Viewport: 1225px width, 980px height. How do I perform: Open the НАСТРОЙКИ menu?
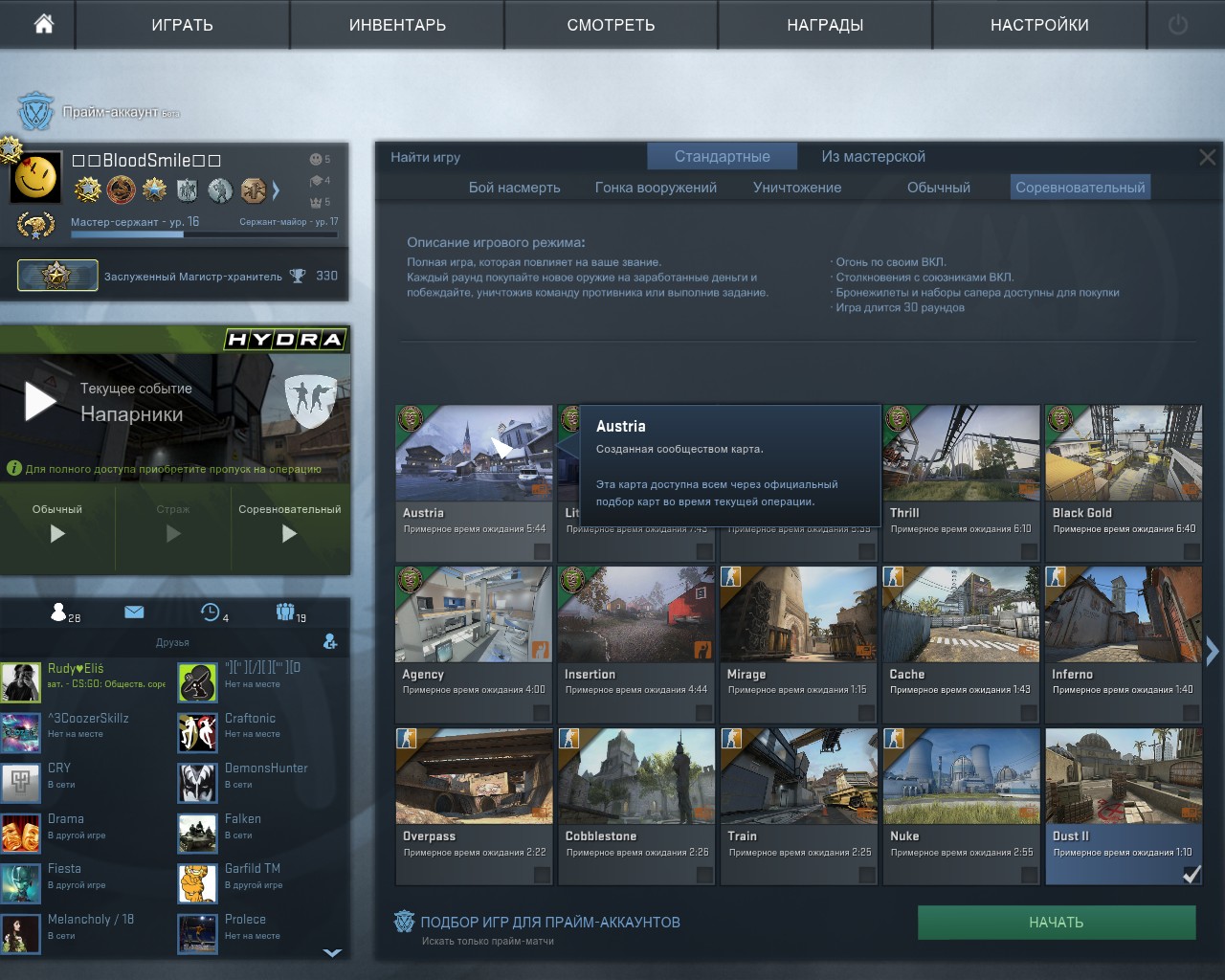(x=1039, y=25)
